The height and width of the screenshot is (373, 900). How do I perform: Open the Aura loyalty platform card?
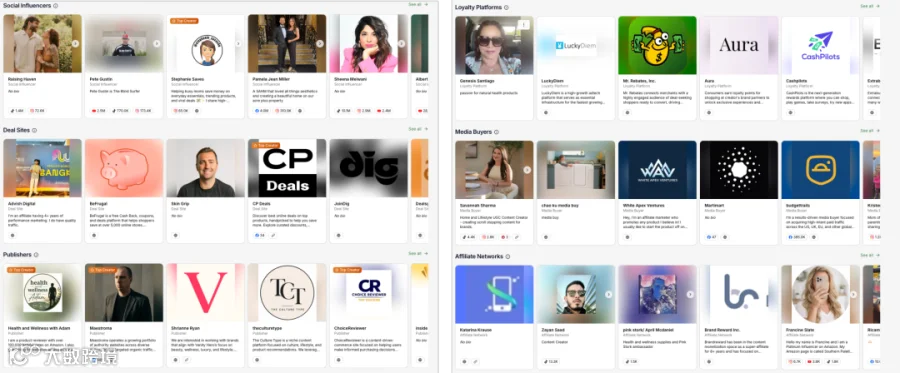(739, 68)
